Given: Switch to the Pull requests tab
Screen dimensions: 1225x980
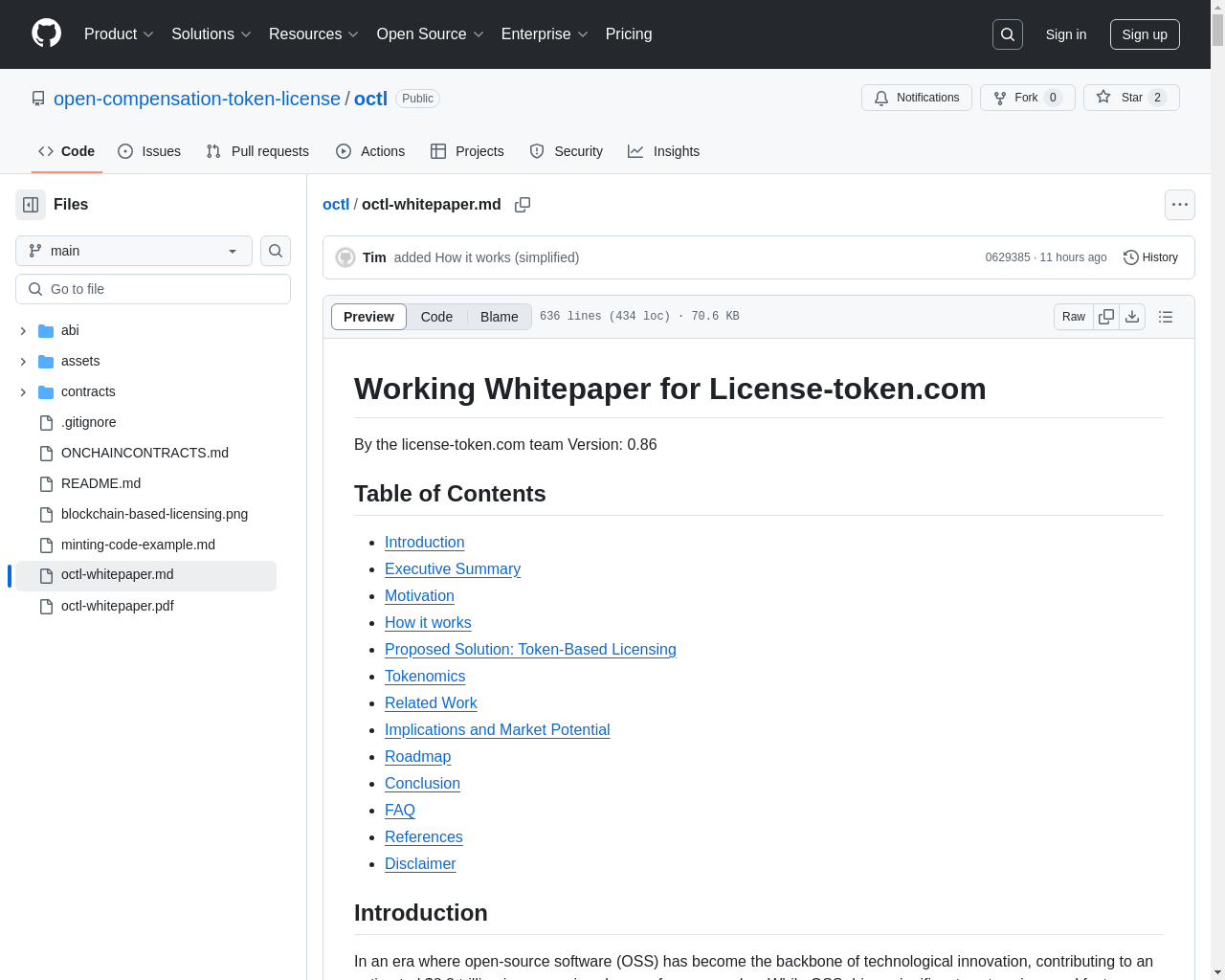Looking at the screenshot, I should (x=257, y=151).
